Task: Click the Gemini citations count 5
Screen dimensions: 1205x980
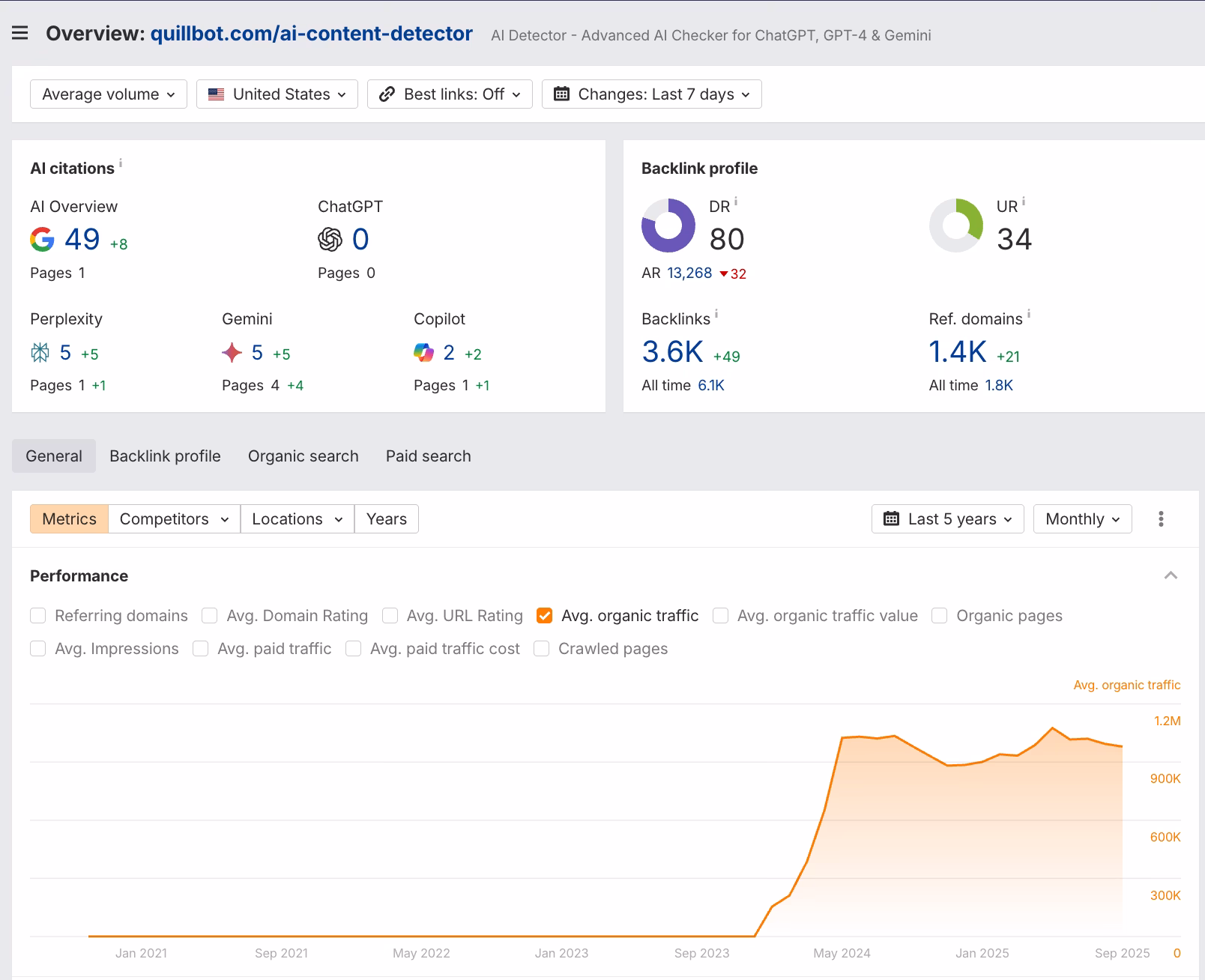Action: pos(257,352)
